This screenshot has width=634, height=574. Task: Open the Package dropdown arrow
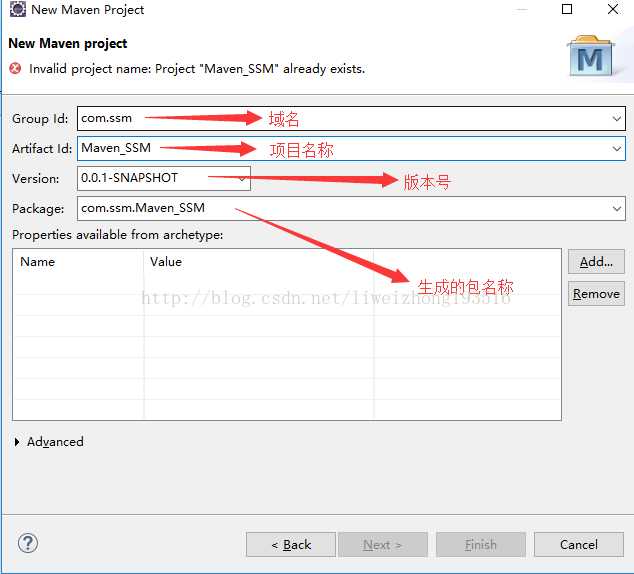pos(616,209)
